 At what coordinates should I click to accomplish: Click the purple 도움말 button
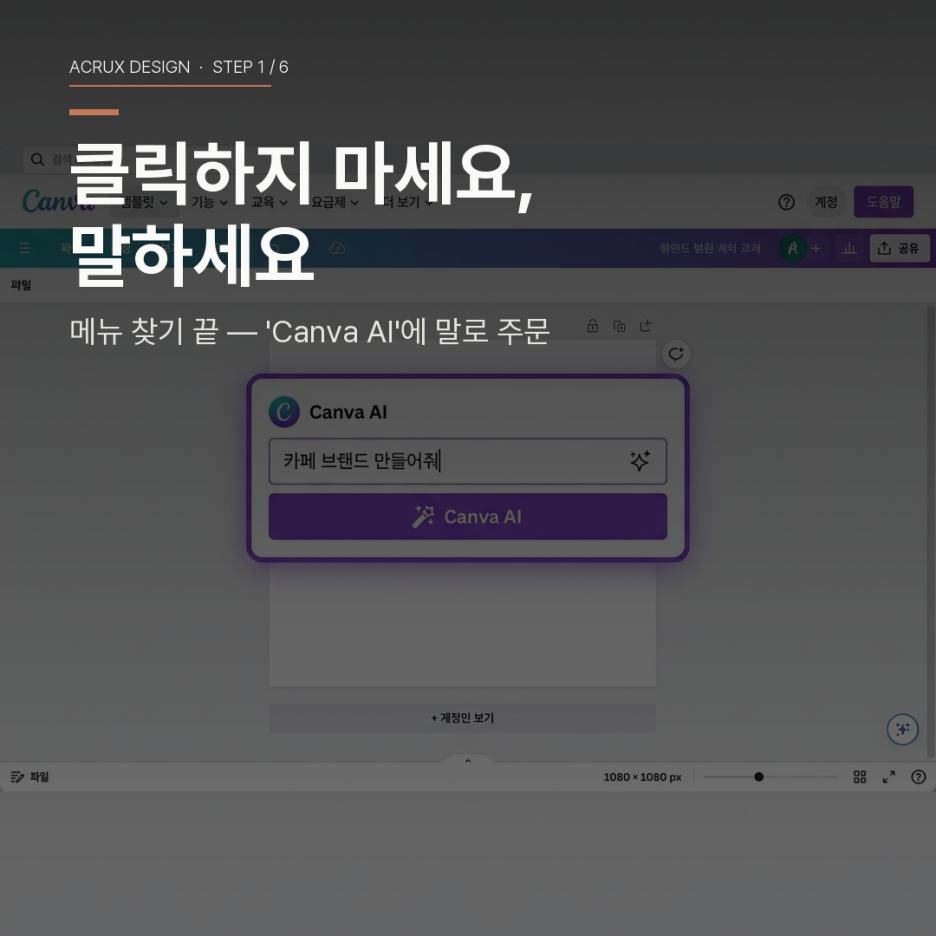883,202
